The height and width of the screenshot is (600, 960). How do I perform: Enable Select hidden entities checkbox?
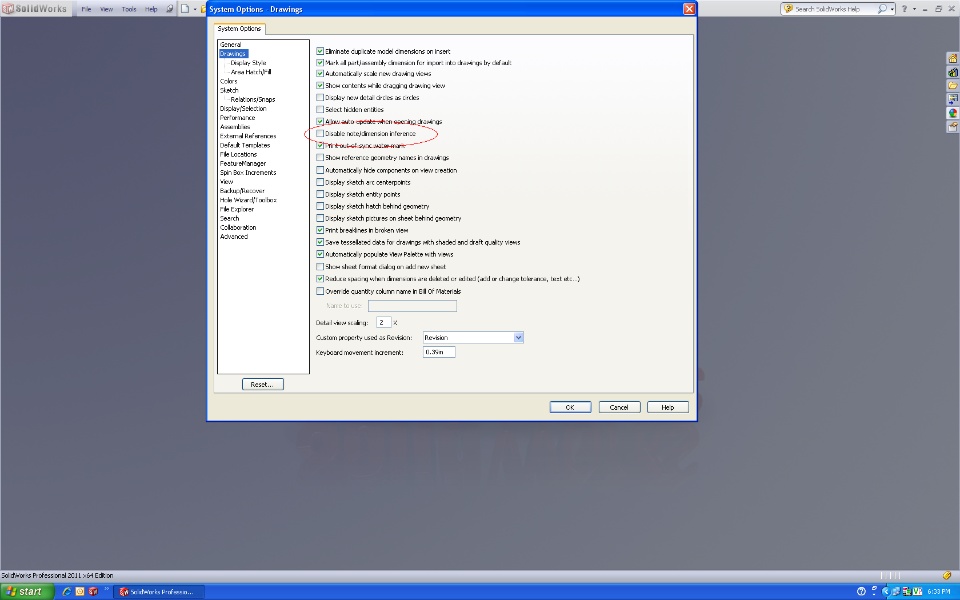(320, 110)
